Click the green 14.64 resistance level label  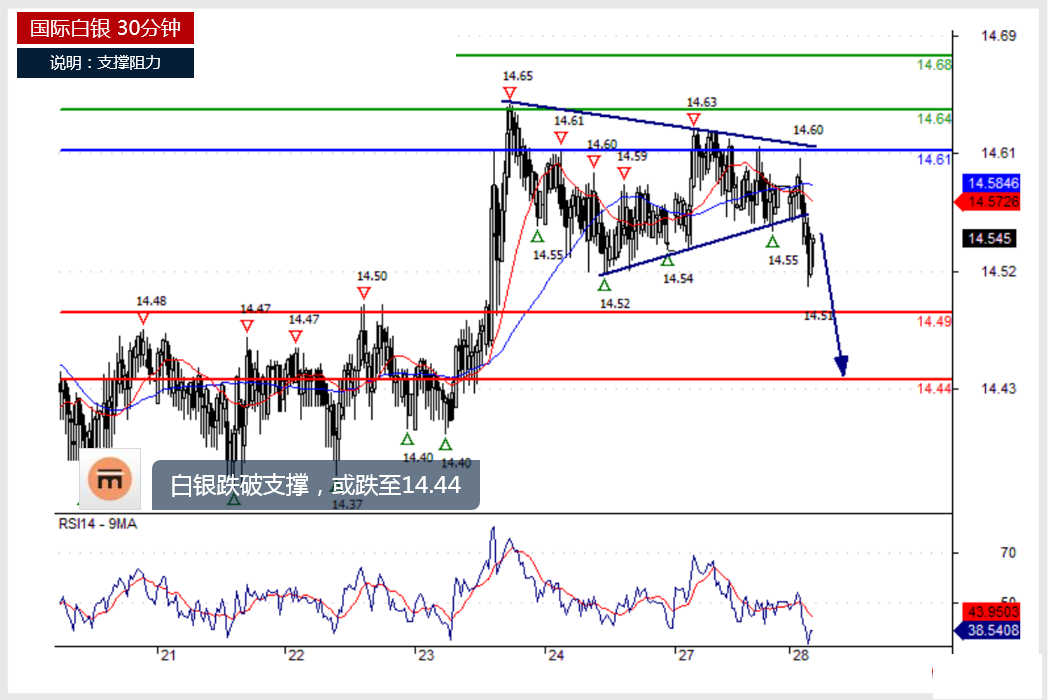pos(934,119)
